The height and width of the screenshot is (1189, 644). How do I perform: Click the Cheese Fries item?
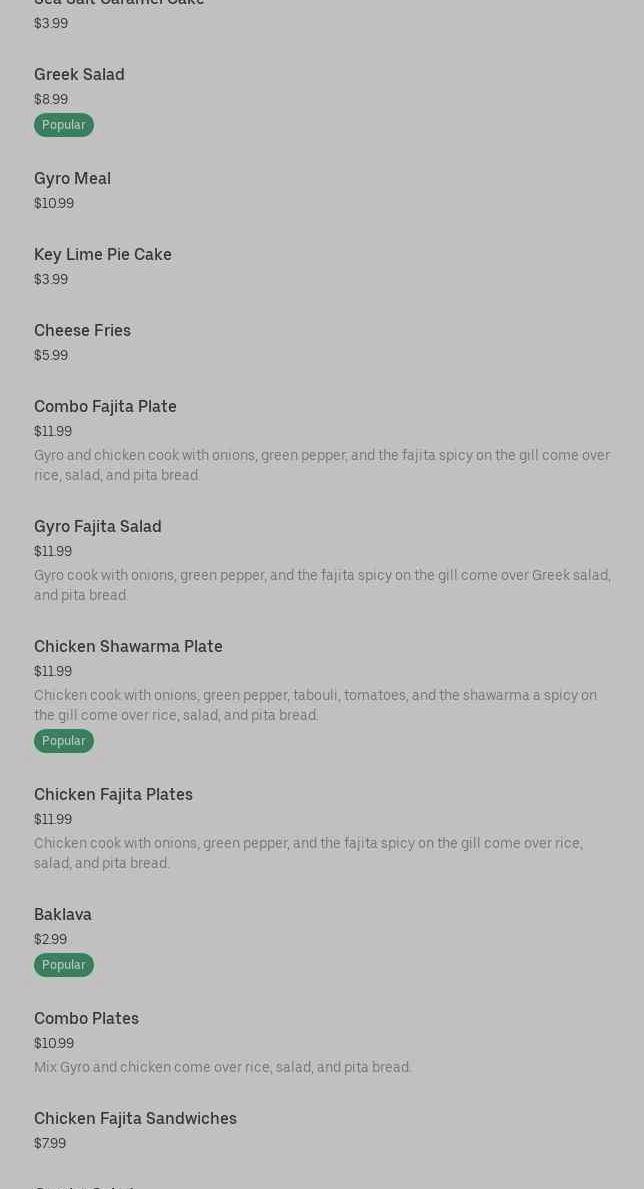click(82, 331)
